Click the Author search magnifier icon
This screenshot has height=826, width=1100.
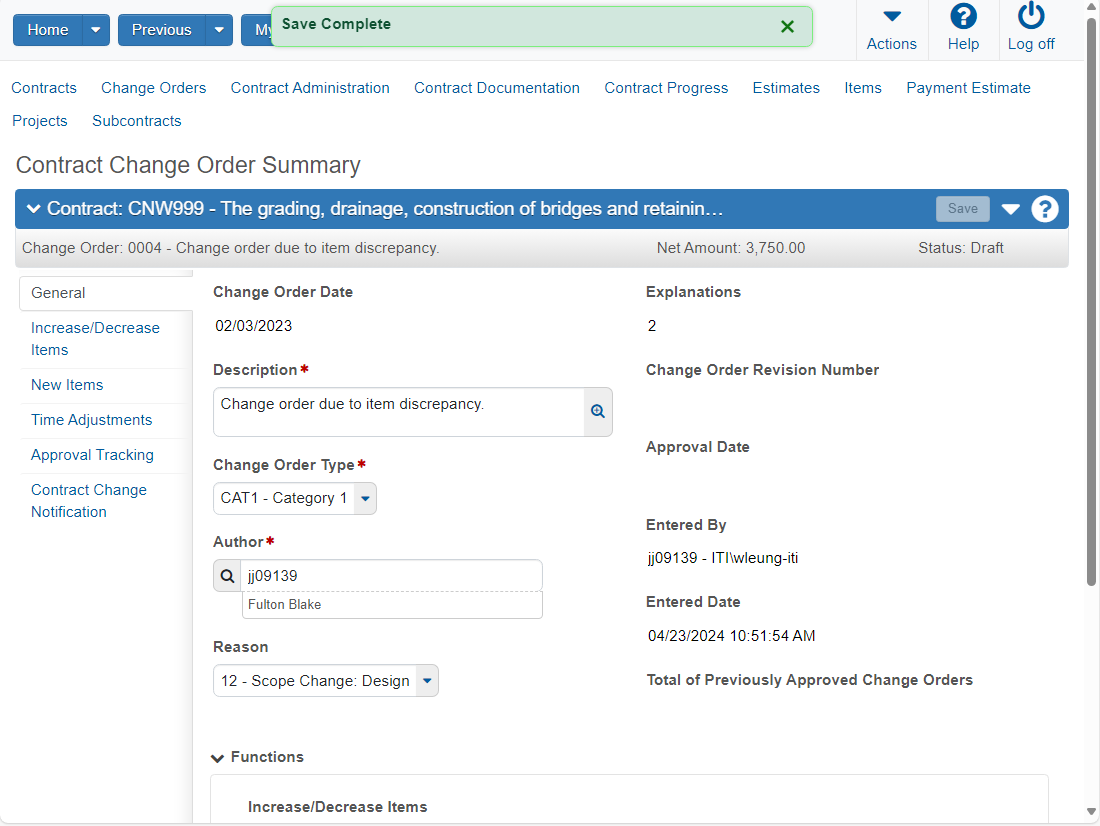coord(227,576)
